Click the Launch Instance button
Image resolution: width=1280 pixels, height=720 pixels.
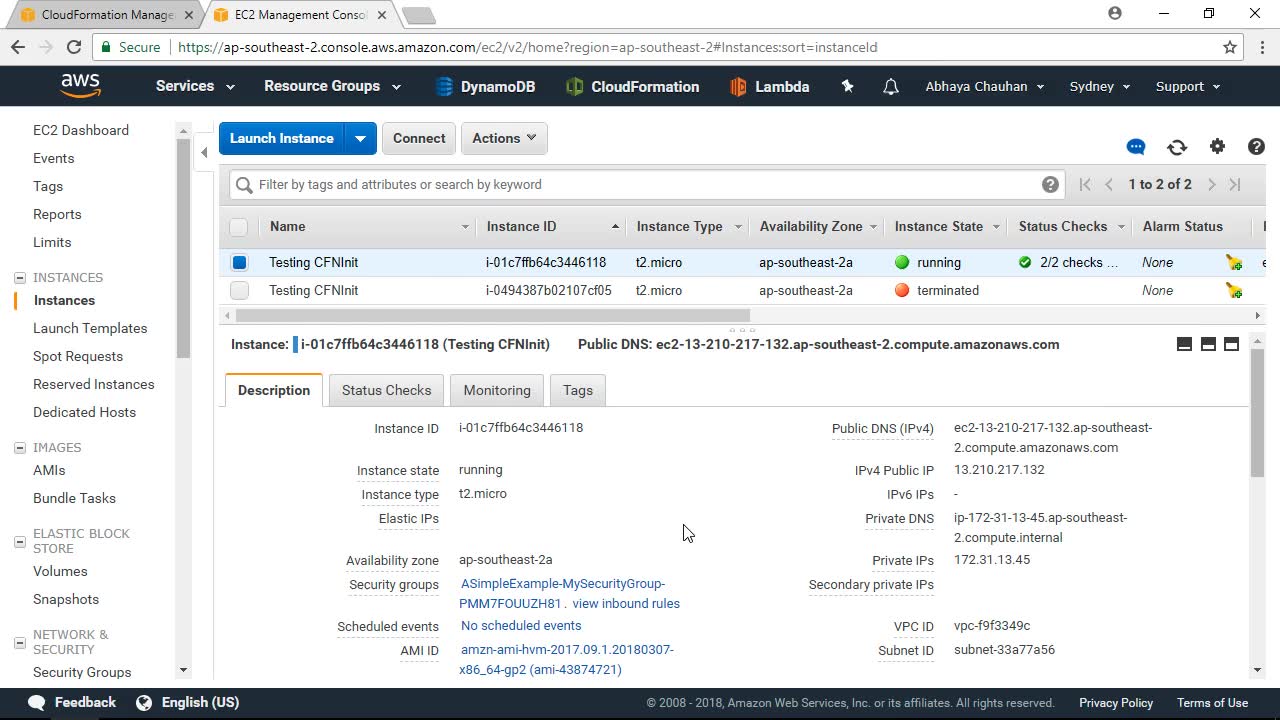tap(282, 138)
